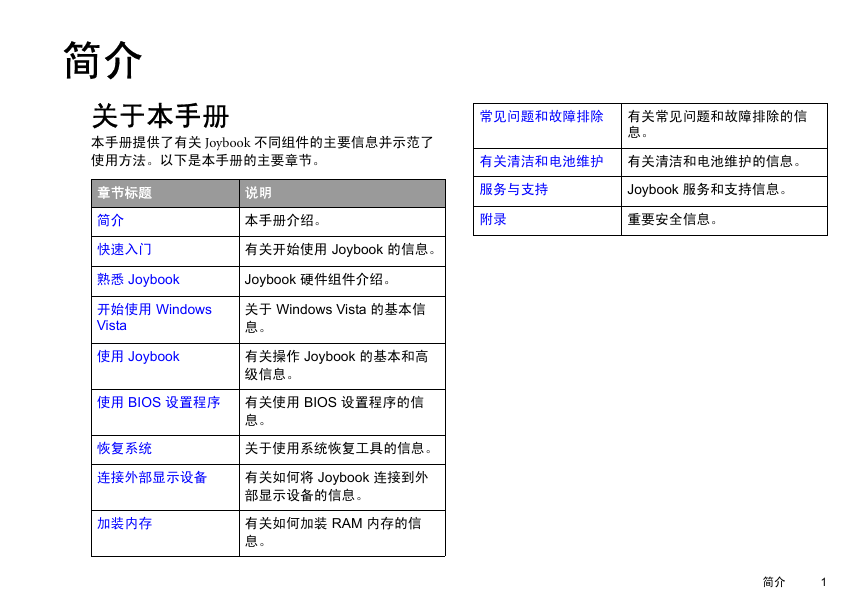
Task: Click the 关于本手册 section heading
Action: [x=160, y=116]
